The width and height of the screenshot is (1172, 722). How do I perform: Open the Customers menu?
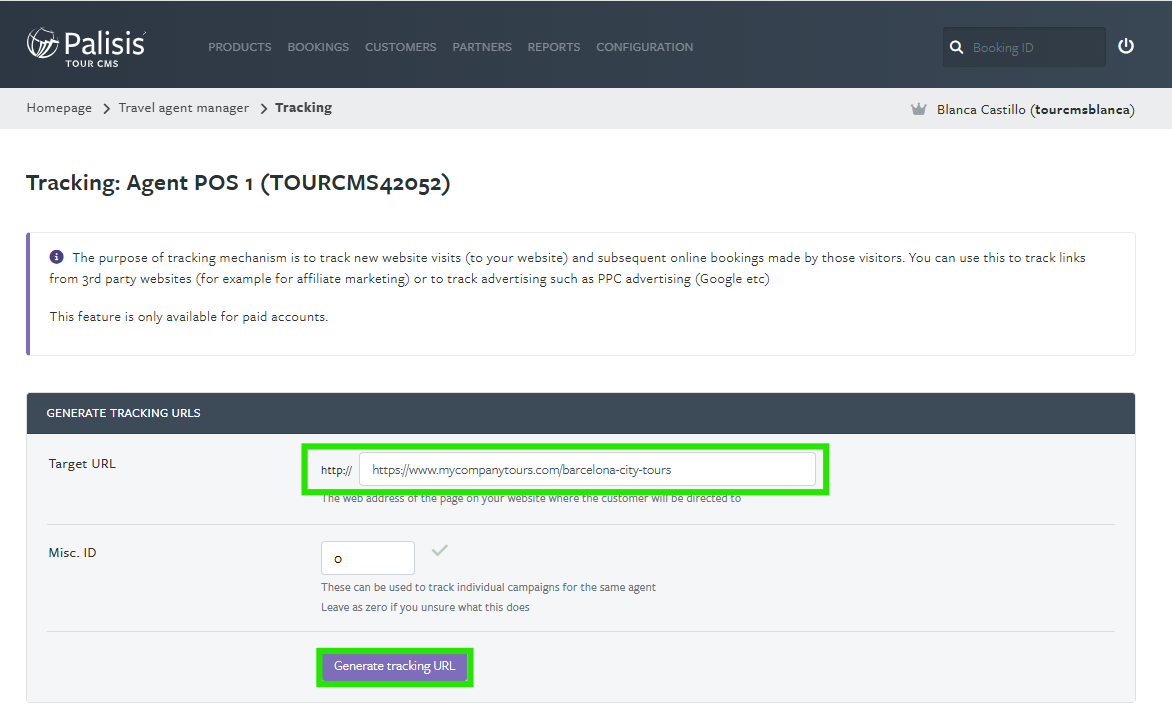(x=401, y=47)
